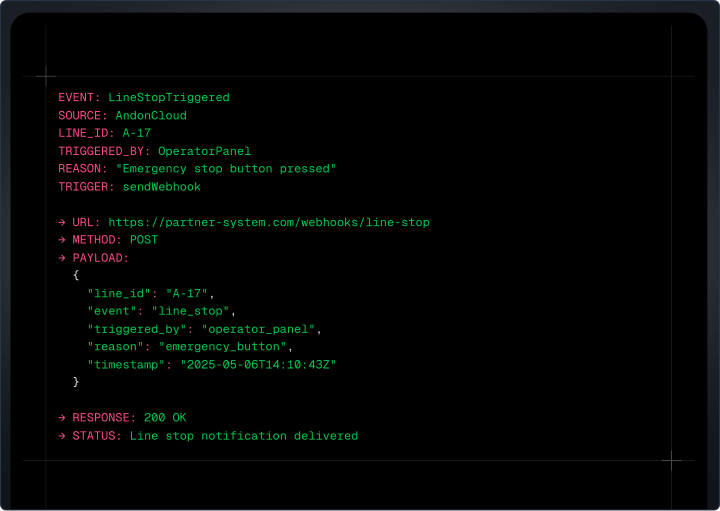Click the arrow icon before URL
Screen dimensions: 720x511
point(62,222)
